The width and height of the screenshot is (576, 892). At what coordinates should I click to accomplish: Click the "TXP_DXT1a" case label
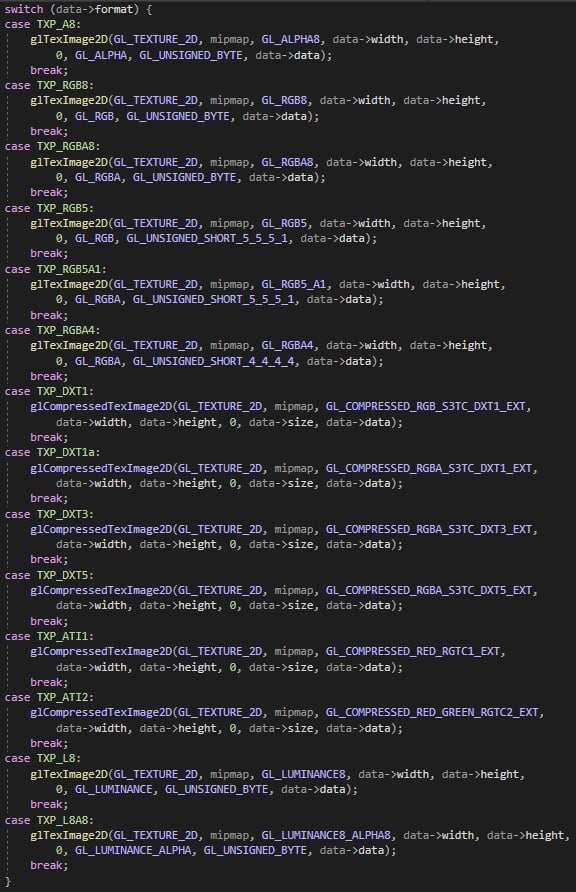[65, 453]
